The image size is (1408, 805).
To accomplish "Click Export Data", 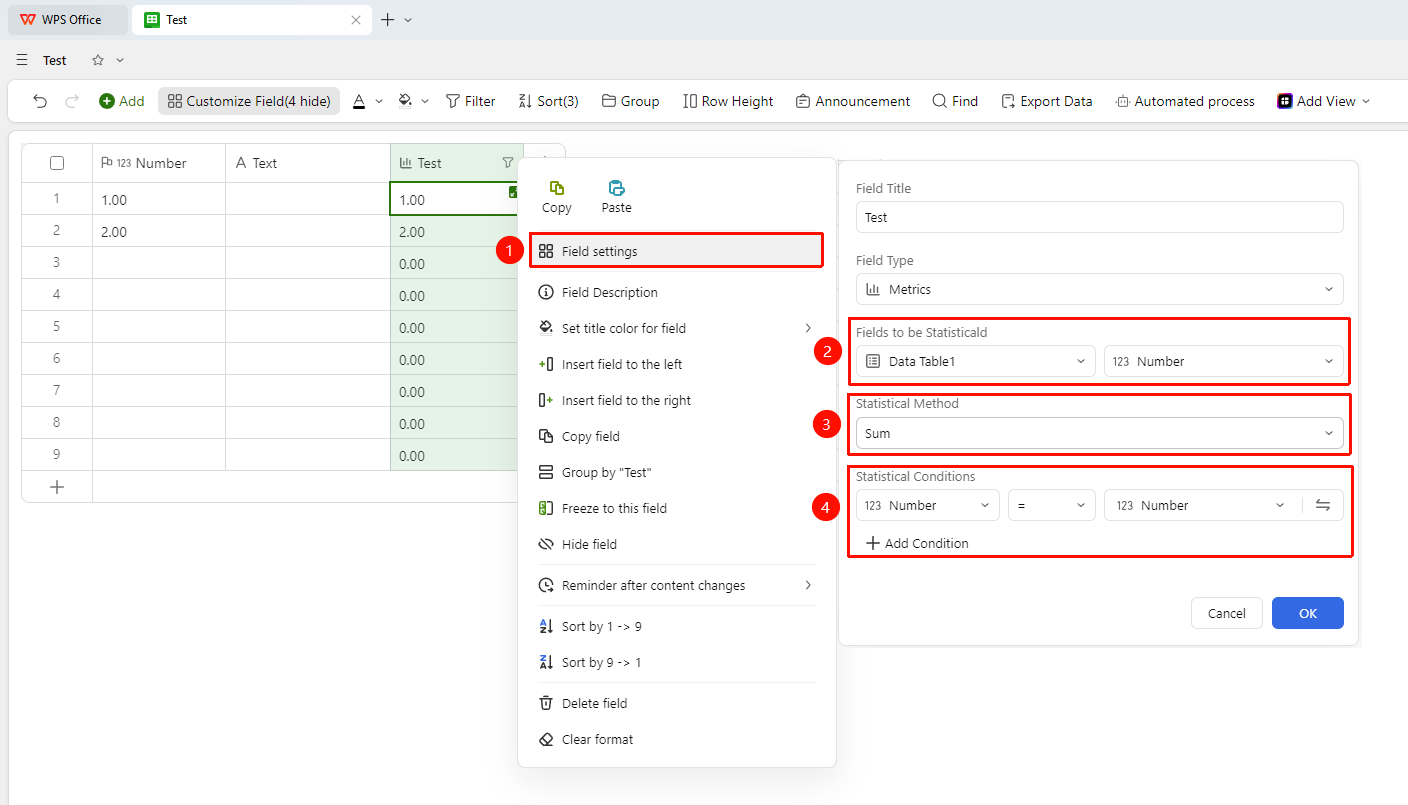I will 1046,101.
